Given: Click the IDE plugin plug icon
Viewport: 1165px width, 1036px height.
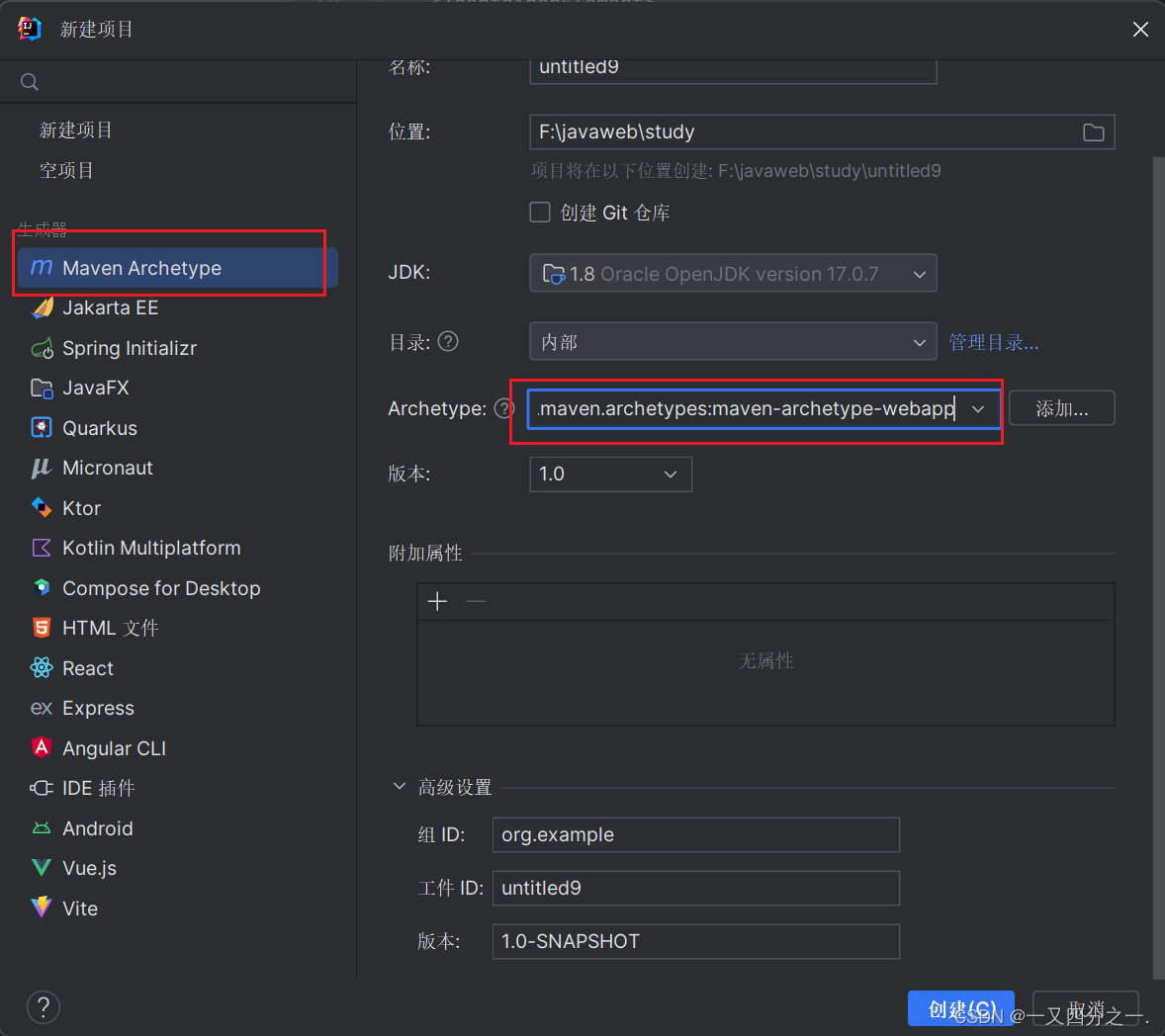Looking at the screenshot, I should pyautogui.click(x=42, y=788).
